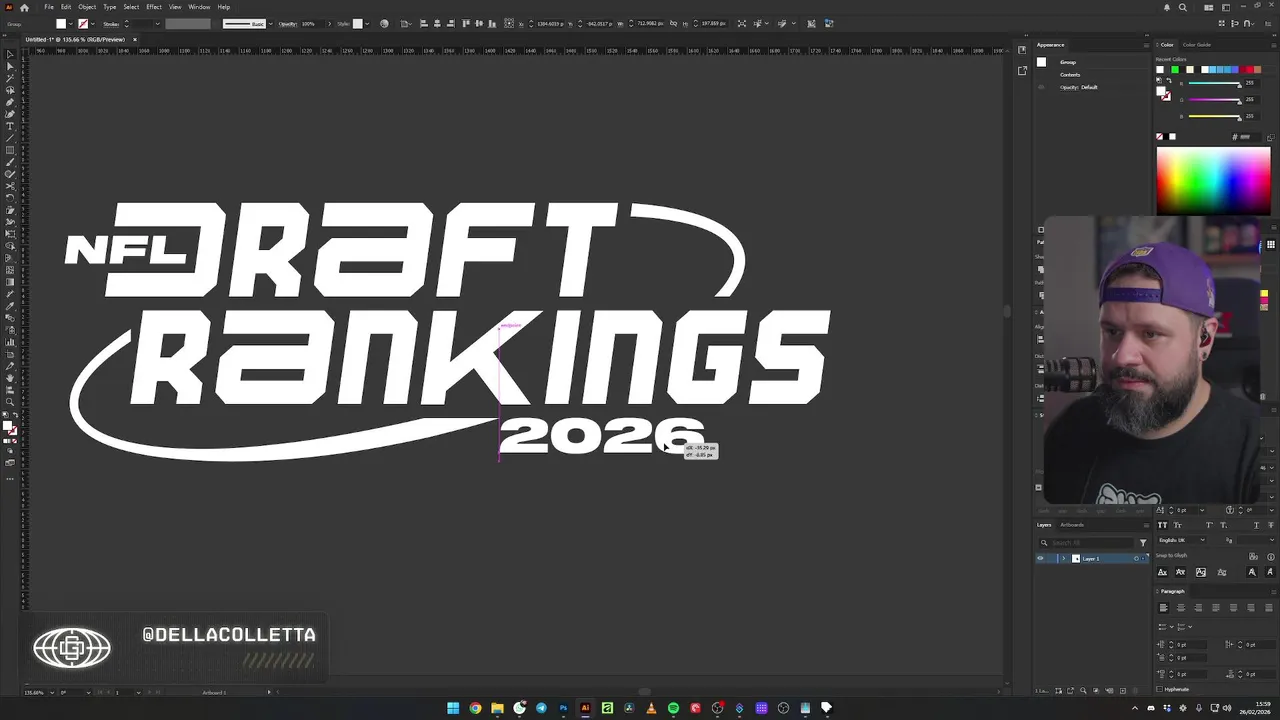Click the B channel slider in Color panel
This screenshot has width=1280, height=720.
(1214, 116)
